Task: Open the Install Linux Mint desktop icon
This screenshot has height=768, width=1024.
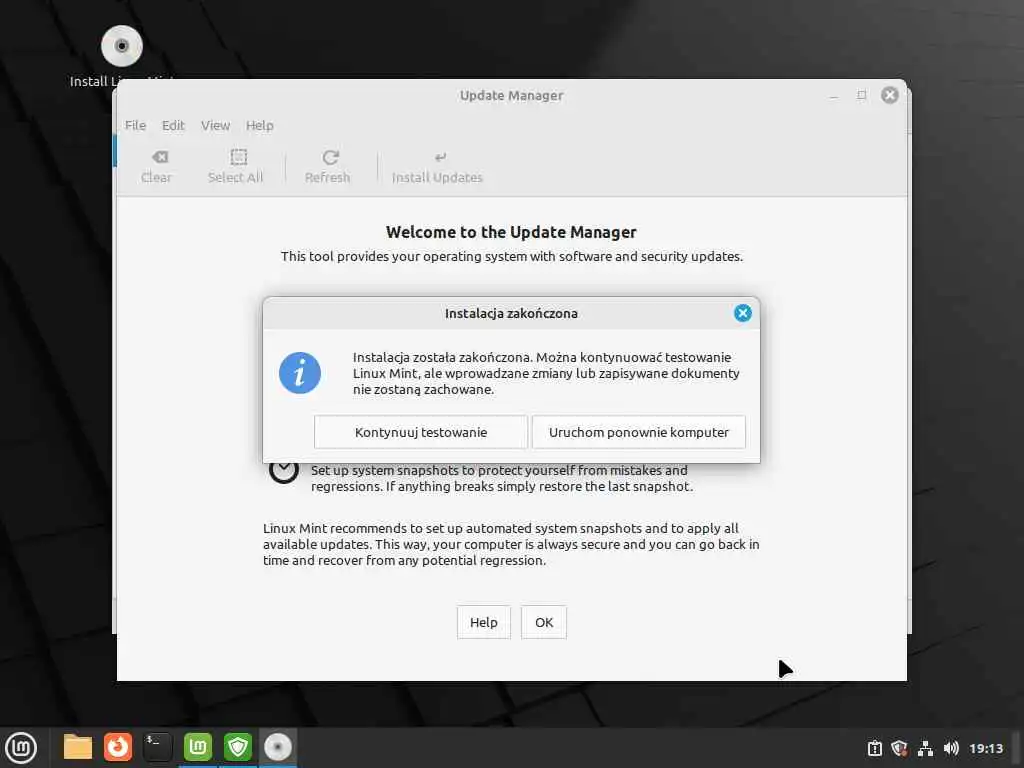Action: (122, 56)
